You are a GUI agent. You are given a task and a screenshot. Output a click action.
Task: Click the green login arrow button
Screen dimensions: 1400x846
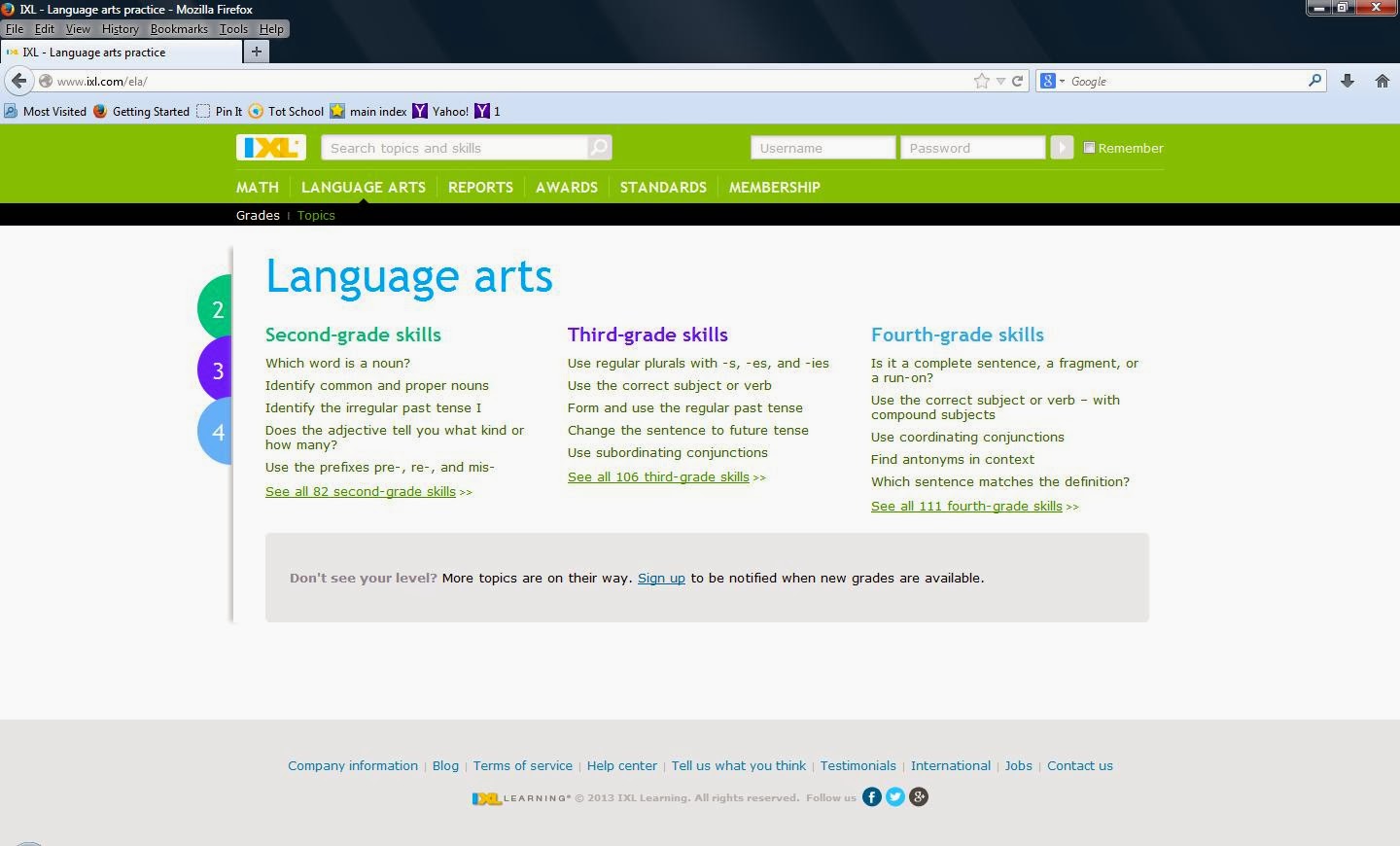click(1062, 148)
